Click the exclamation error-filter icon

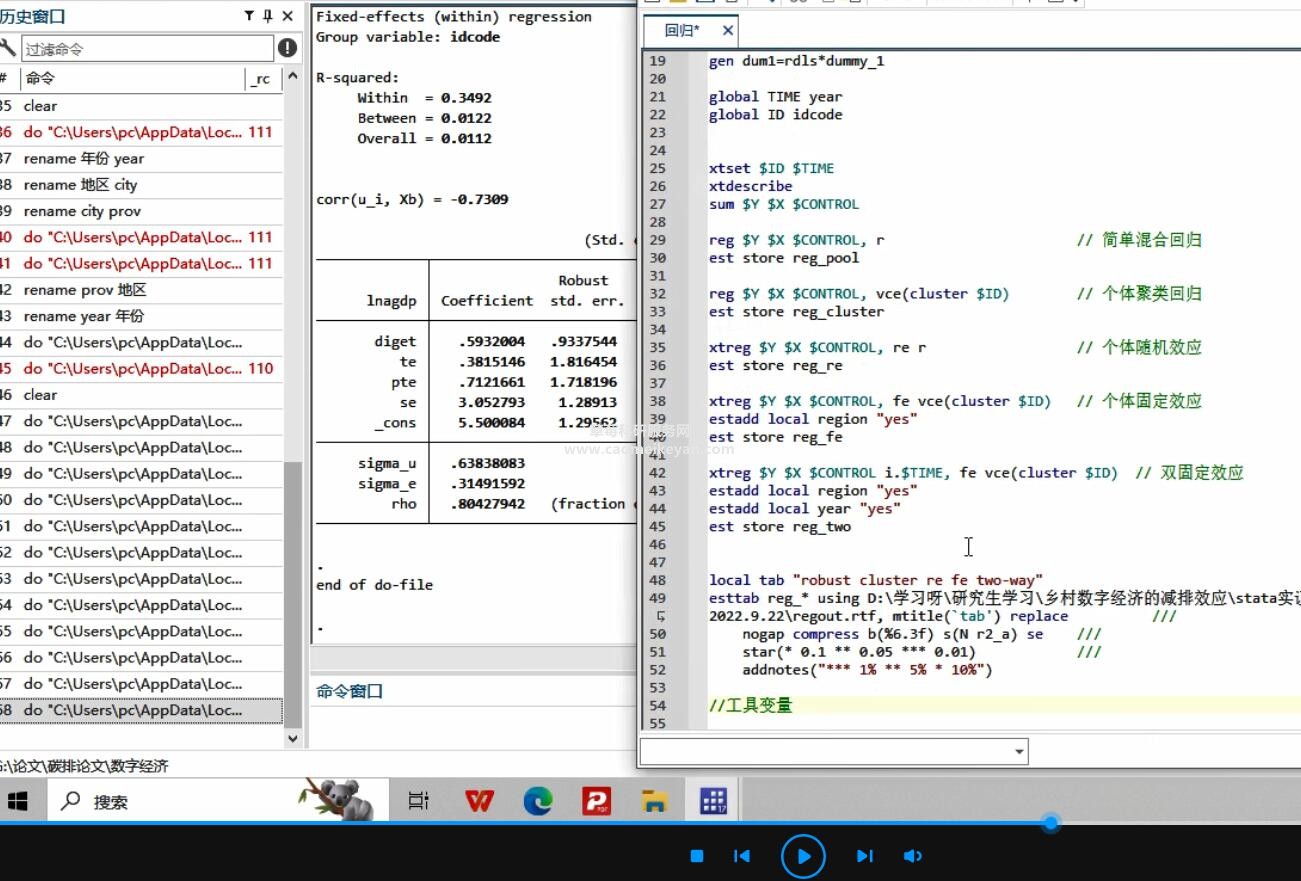click(288, 48)
